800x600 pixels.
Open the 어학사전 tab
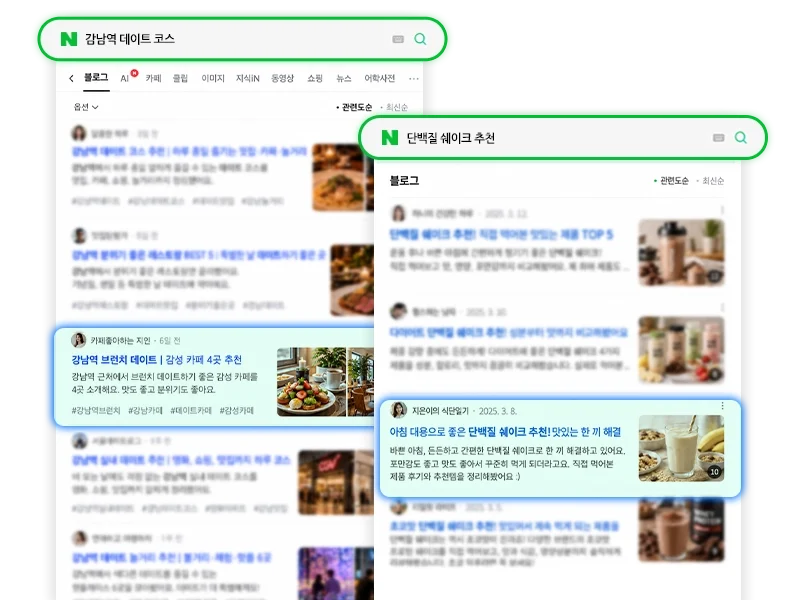pos(380,78)
